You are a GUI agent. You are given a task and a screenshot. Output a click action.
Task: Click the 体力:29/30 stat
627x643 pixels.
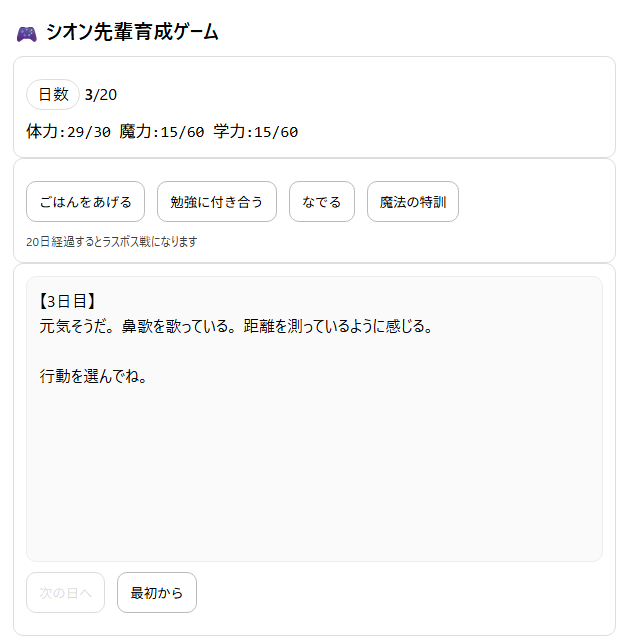(68, 131)
